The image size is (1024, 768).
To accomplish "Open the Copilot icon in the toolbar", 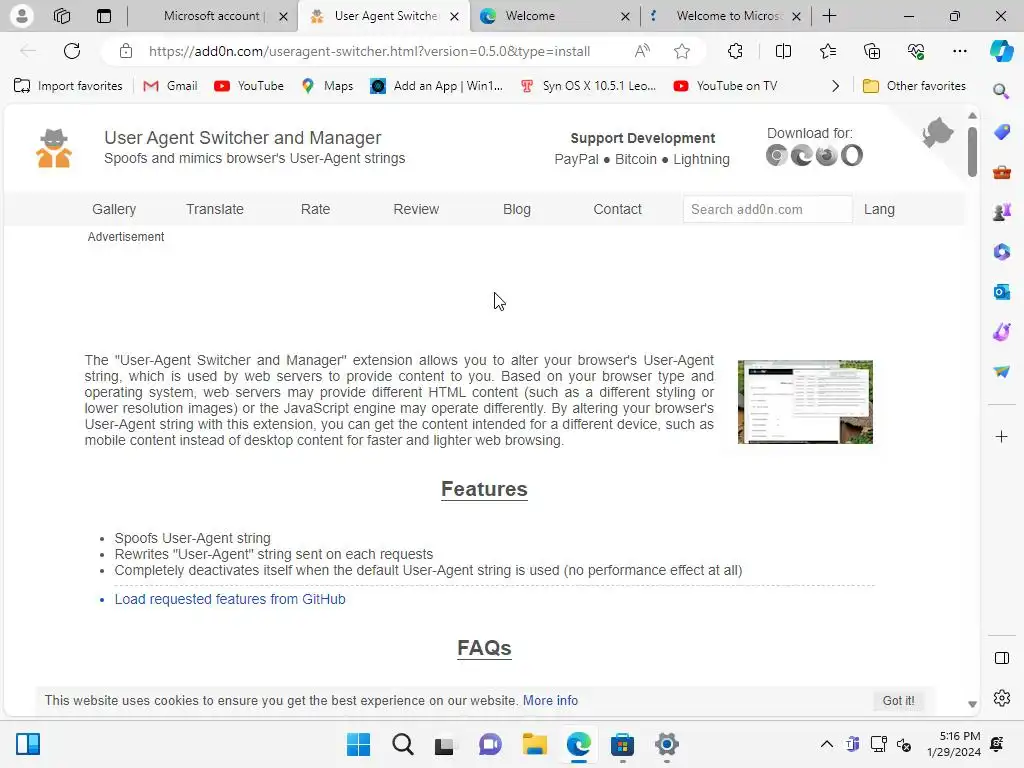I will pyautogui.click(x=1001, y=51).
